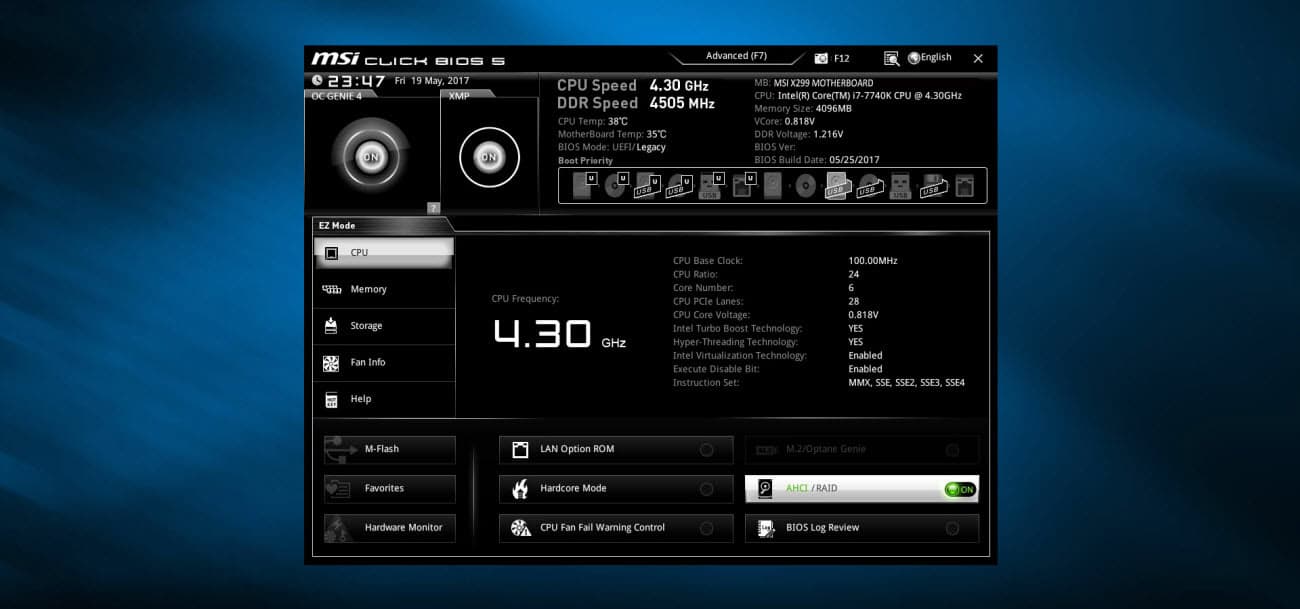The width and height of the screenshot is (1300, 609).
Task: Enable CPU Fan Fail Warning Control toggle
Action: coord(707,528)
